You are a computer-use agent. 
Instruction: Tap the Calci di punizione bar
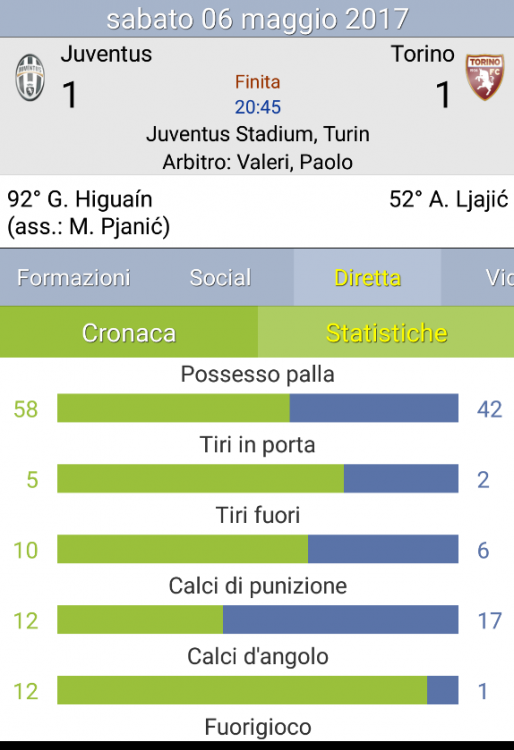tap(258, 619)
